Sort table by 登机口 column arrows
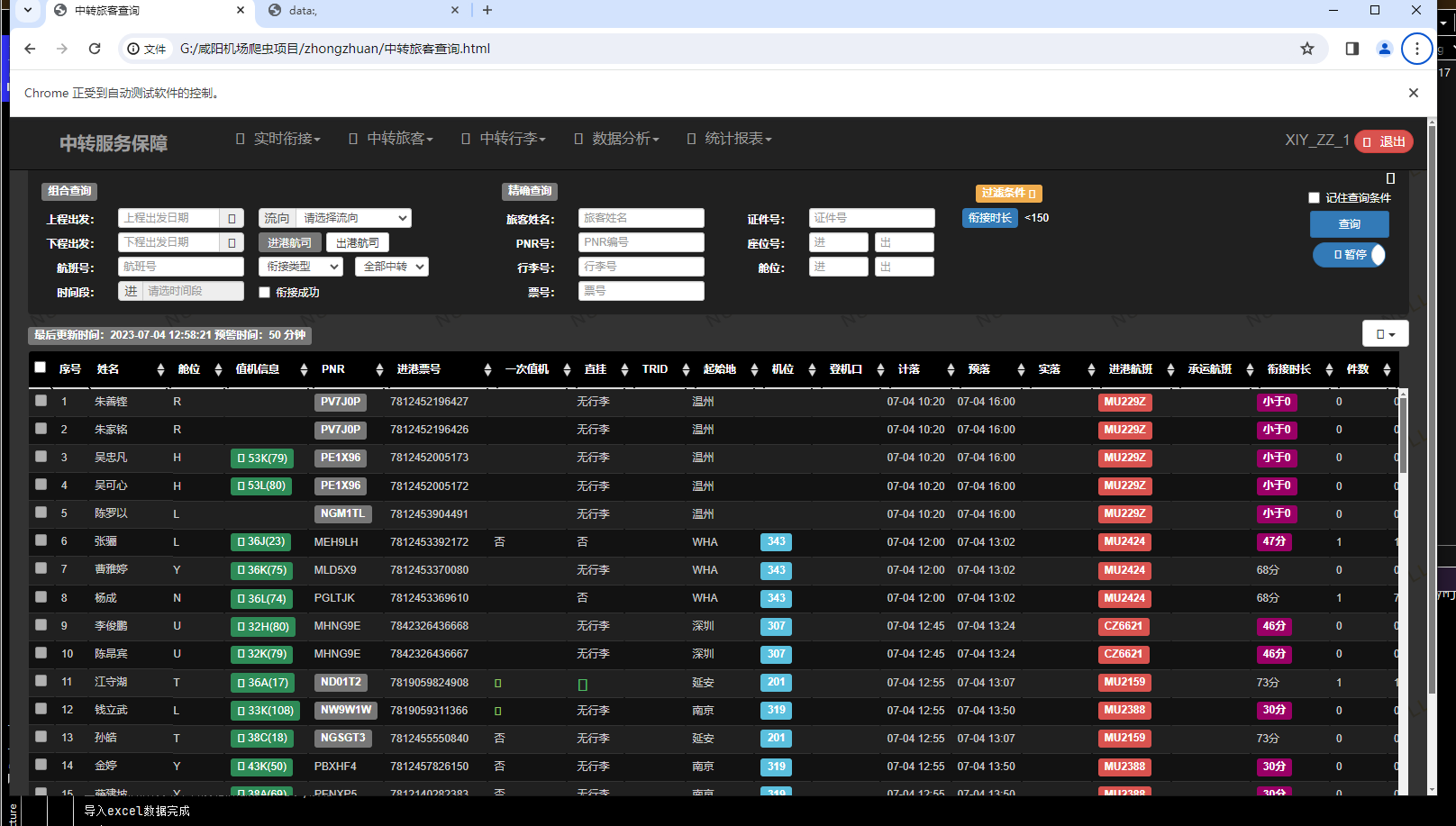Image resolution: width=1456 pixels, height=826 pixels. (x=880, y=369)
